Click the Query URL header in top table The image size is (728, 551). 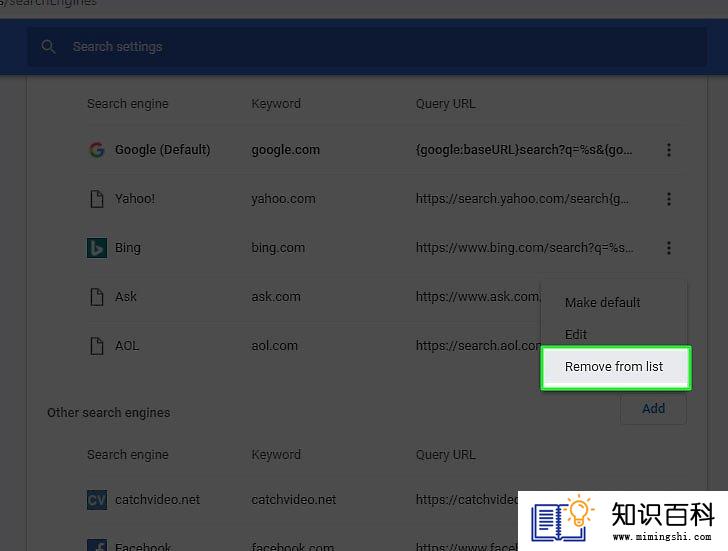[445, 104]
